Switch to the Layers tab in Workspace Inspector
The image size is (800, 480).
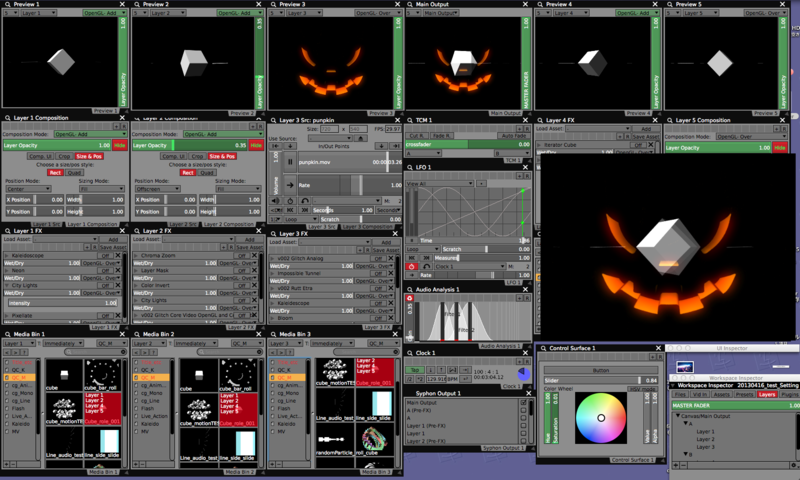pyautogui.click(x=766, y=394)
